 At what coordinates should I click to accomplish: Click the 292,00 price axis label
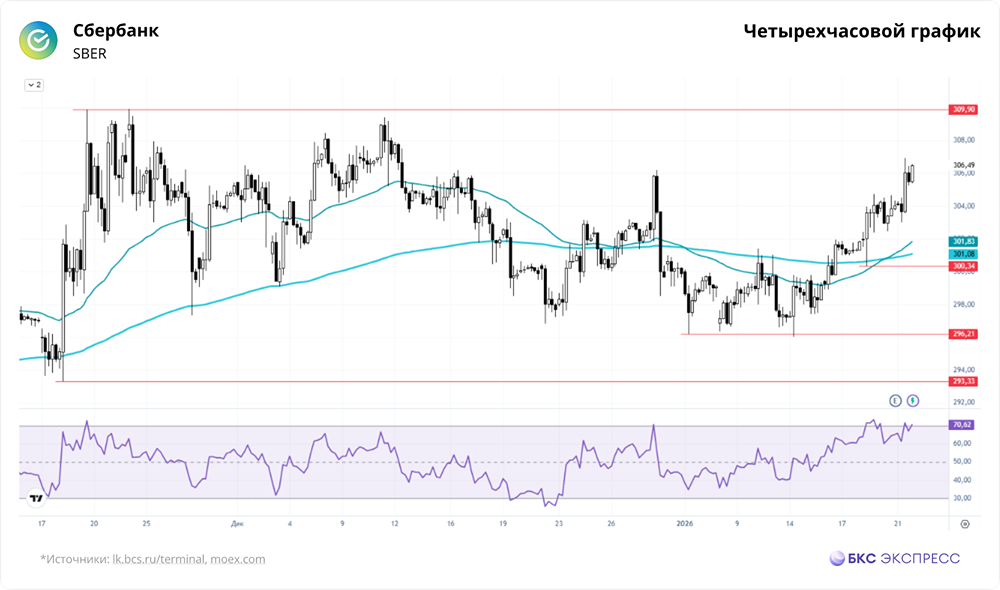coord(964,402)
